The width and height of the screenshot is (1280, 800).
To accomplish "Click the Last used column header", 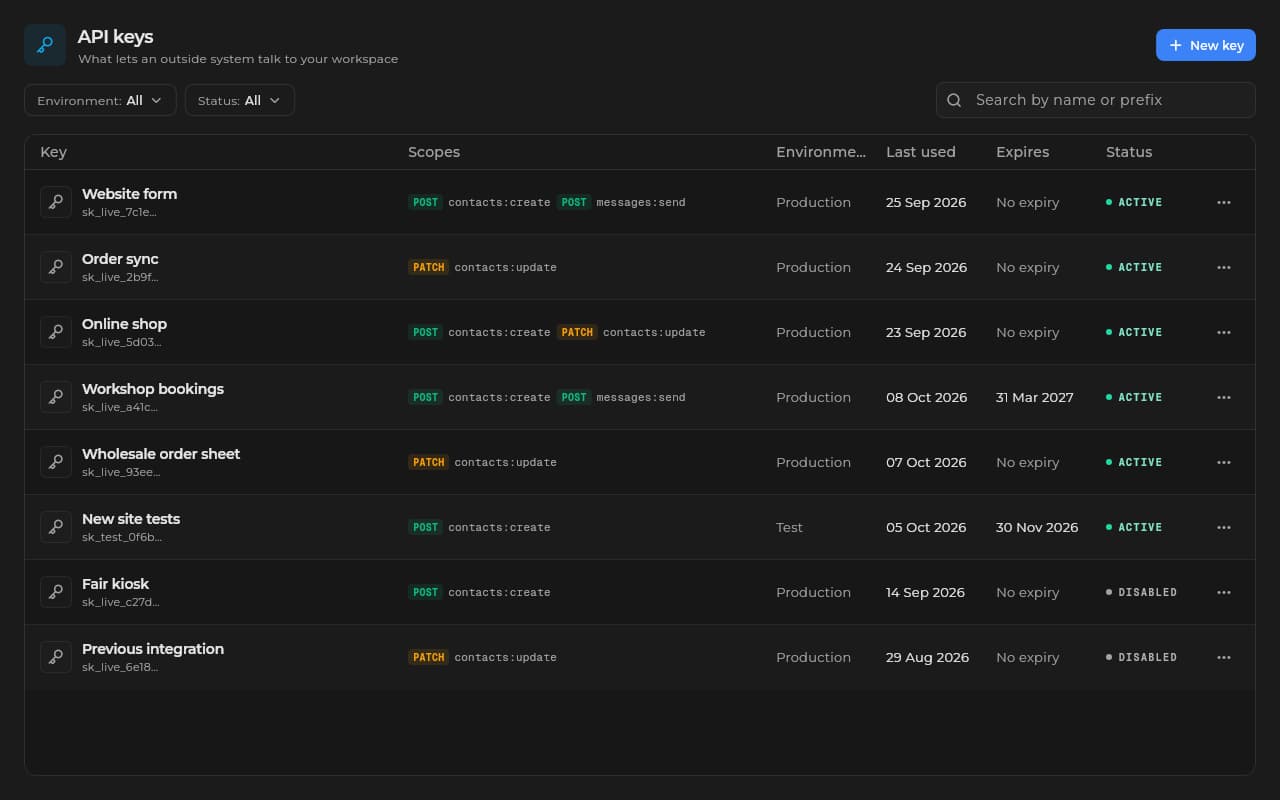I will (921, 152).
